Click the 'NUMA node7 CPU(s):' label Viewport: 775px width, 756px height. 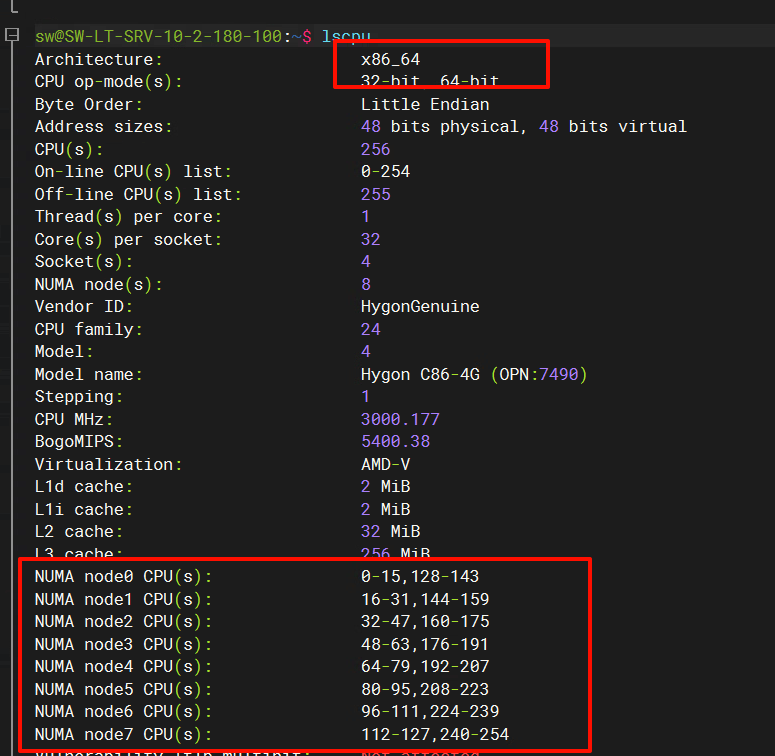123,734
